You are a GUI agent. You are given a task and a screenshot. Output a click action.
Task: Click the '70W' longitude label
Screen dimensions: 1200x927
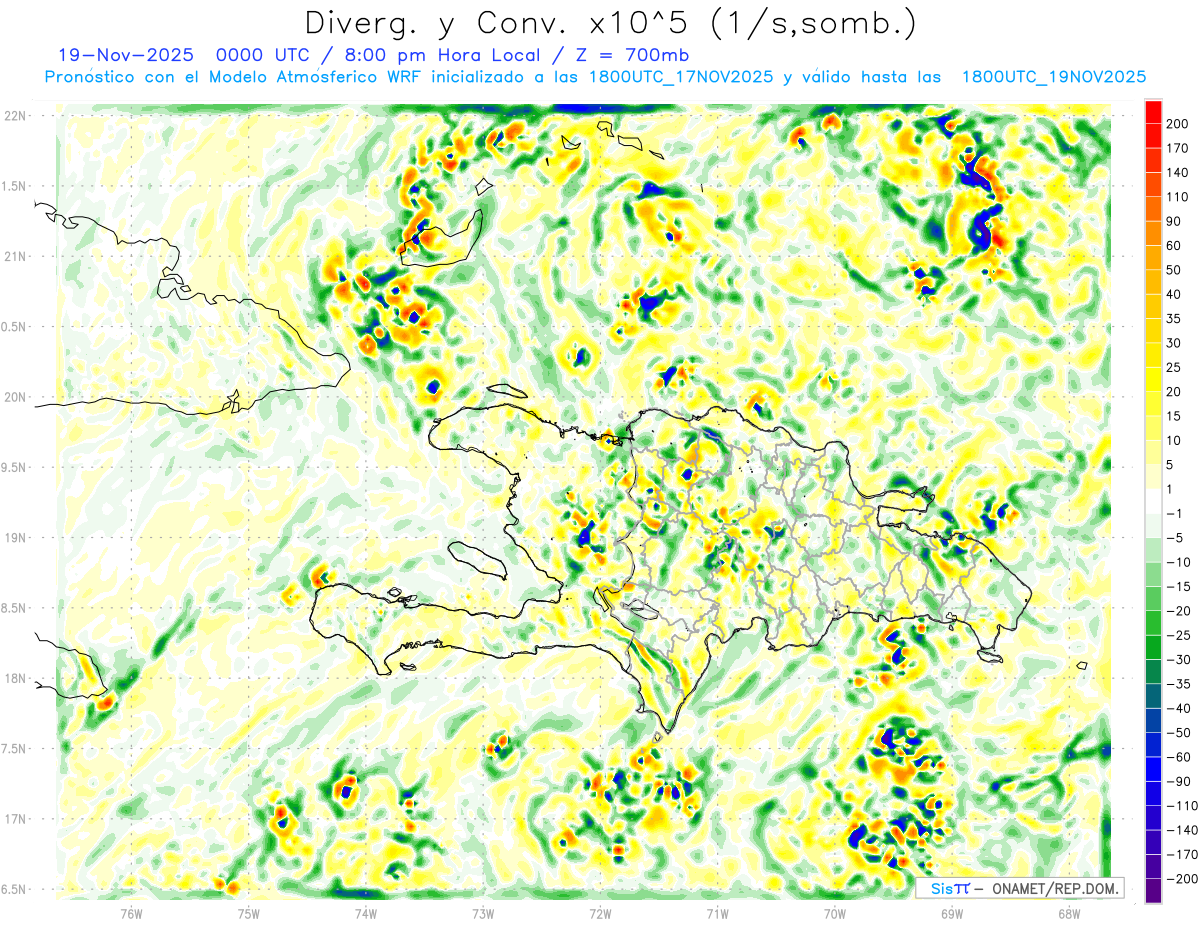click(834, 912)
